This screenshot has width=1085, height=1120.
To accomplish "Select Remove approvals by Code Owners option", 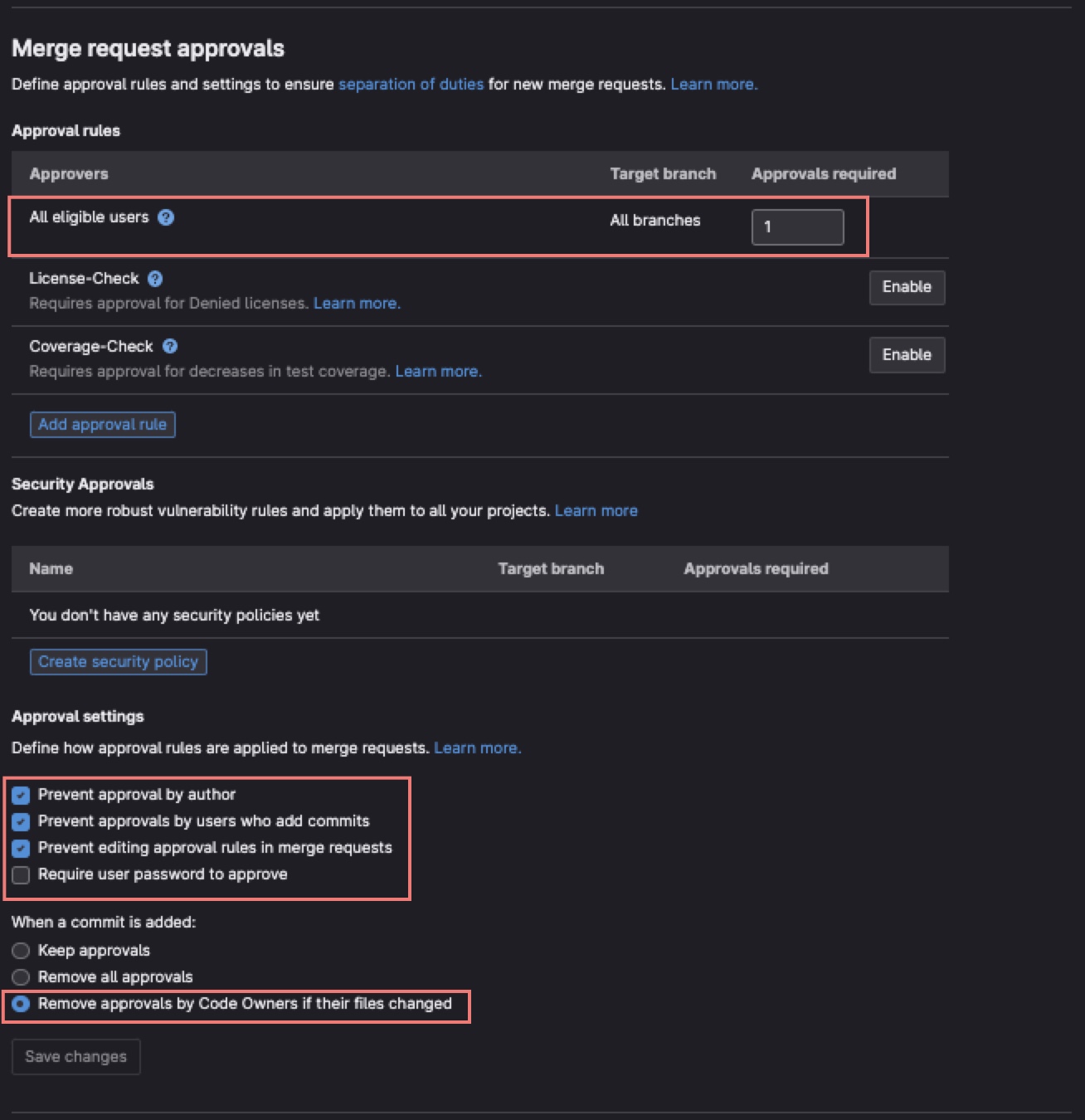I will (x=21, y=1004).
